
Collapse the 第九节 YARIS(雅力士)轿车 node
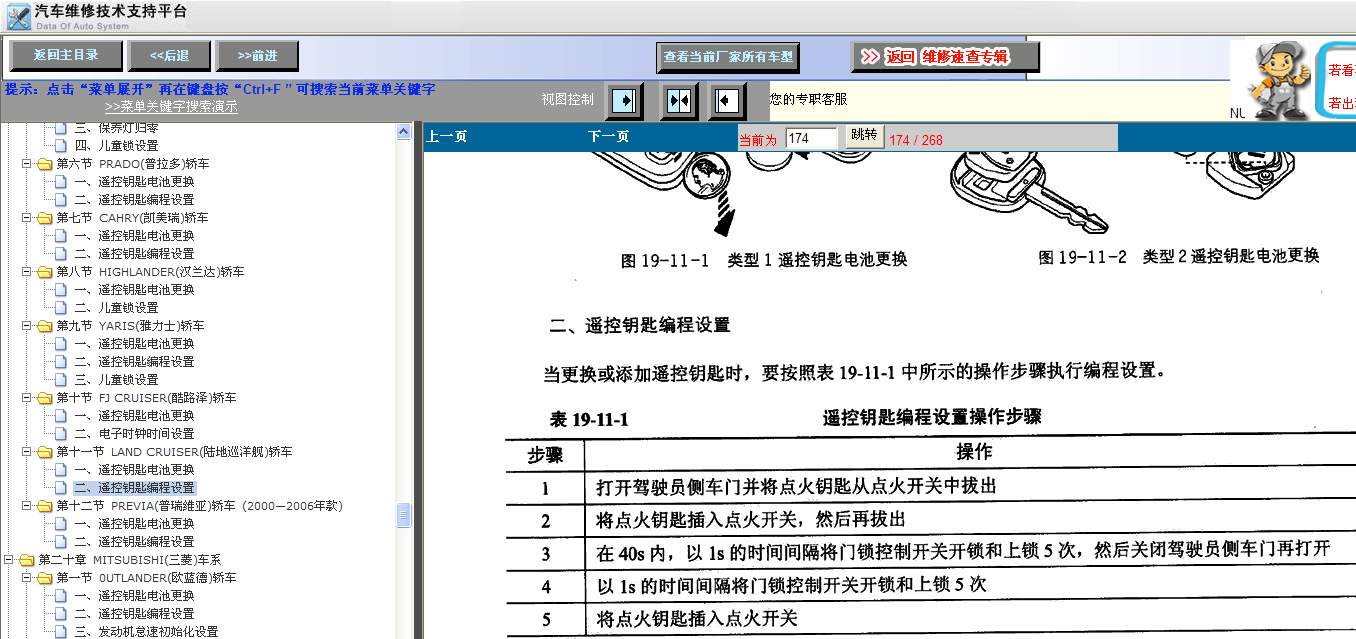[27, 326]
